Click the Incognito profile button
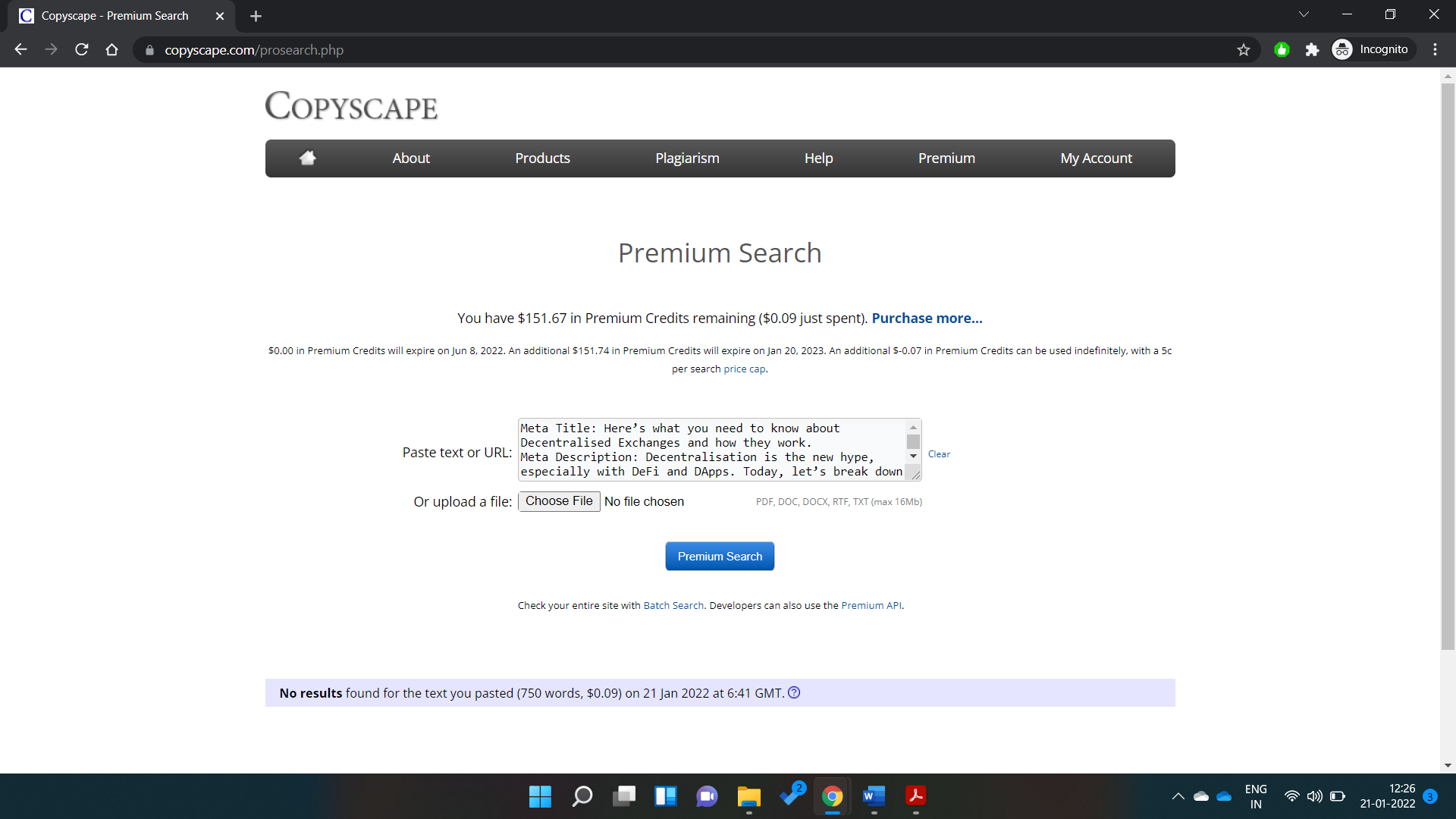The height and width of the screenshot is (819, 1456). coord(1373,49)
